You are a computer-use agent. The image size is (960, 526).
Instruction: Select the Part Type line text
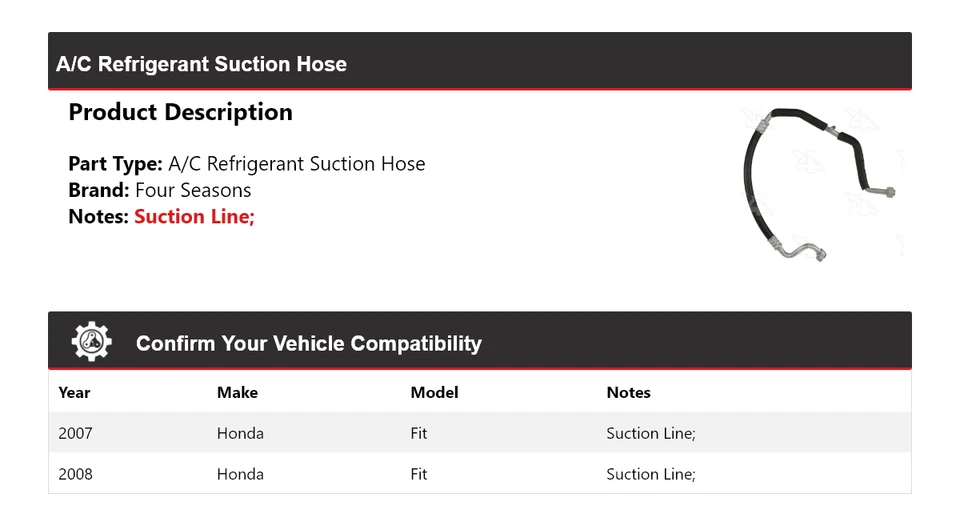click(x=247, y=164)
